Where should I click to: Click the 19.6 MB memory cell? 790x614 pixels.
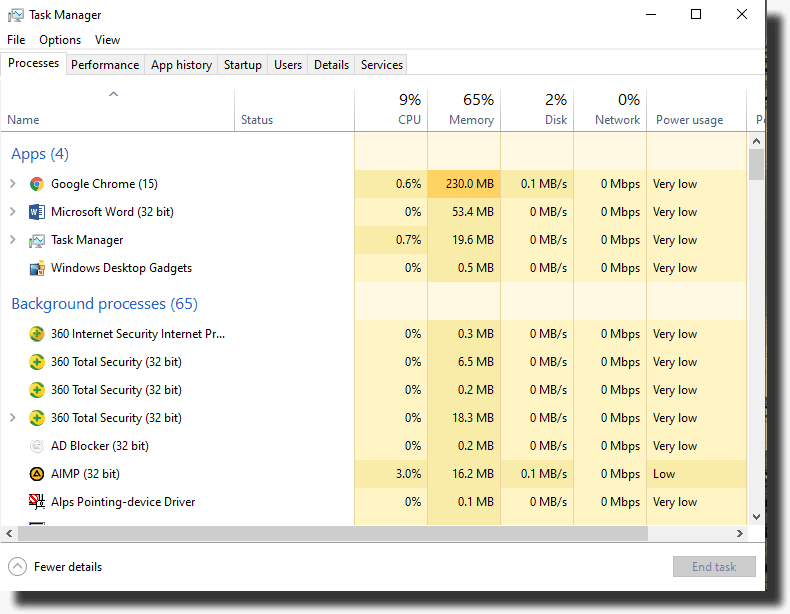tap(464, 240)
